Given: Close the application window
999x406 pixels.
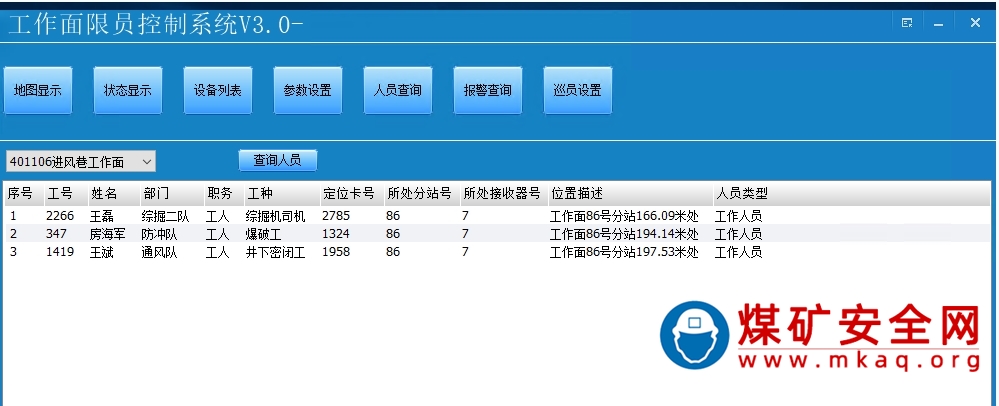Looking at the screenshot, I should tap(975, 23).
